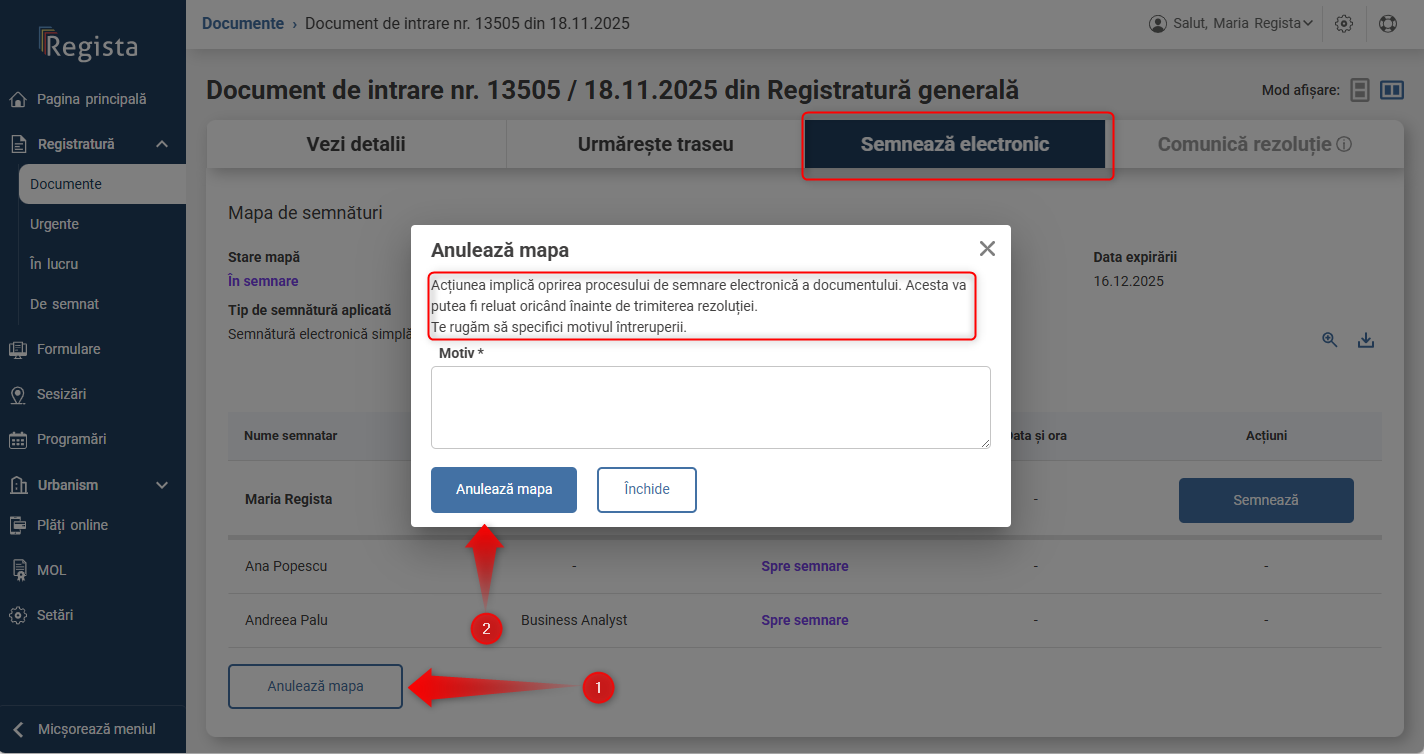This screenshot has height=754, width=1424.
Task: Open the Maria Regista user dropdown
Action: [x=1232, y=23]
